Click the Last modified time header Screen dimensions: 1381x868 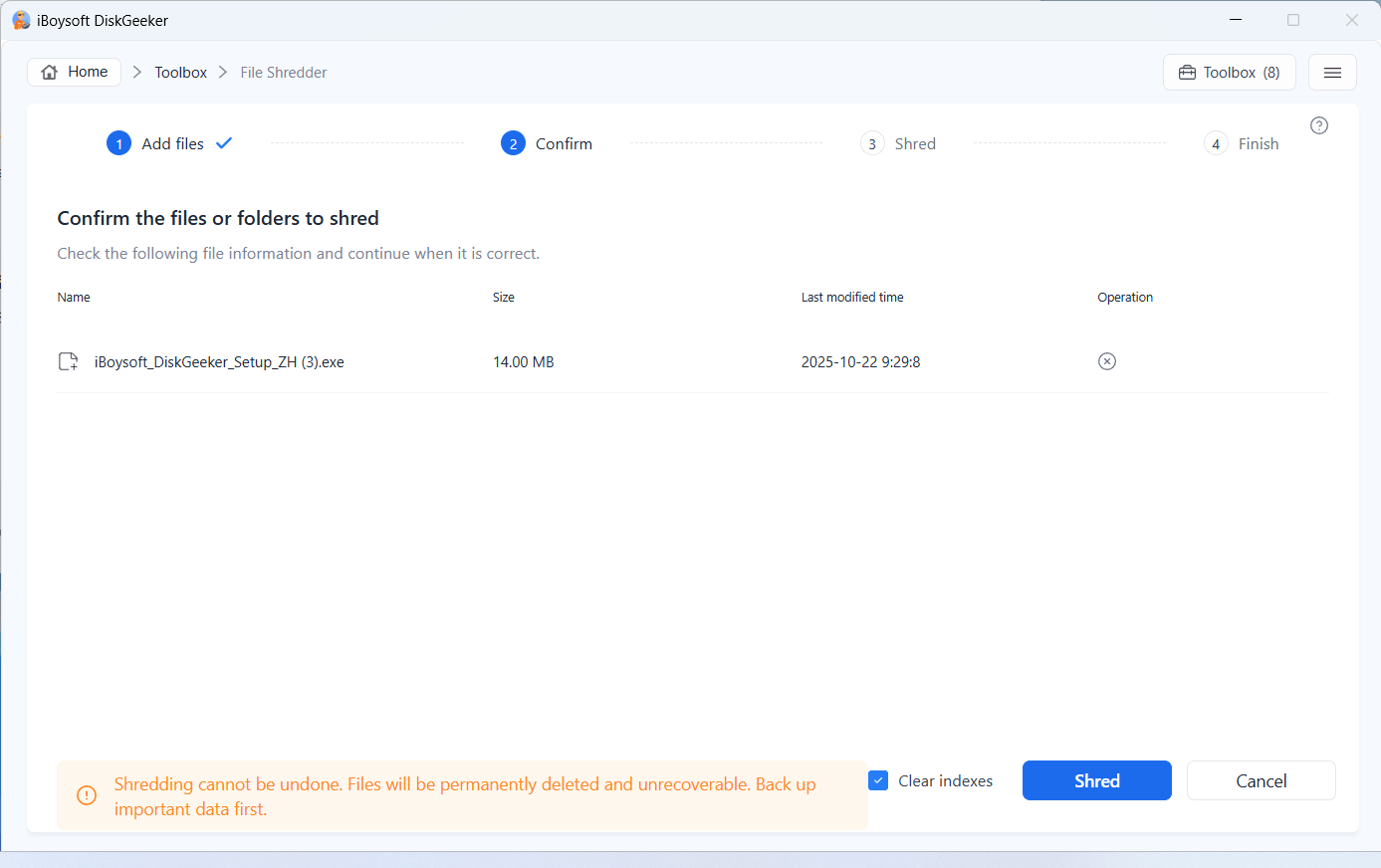pos(852,298)
